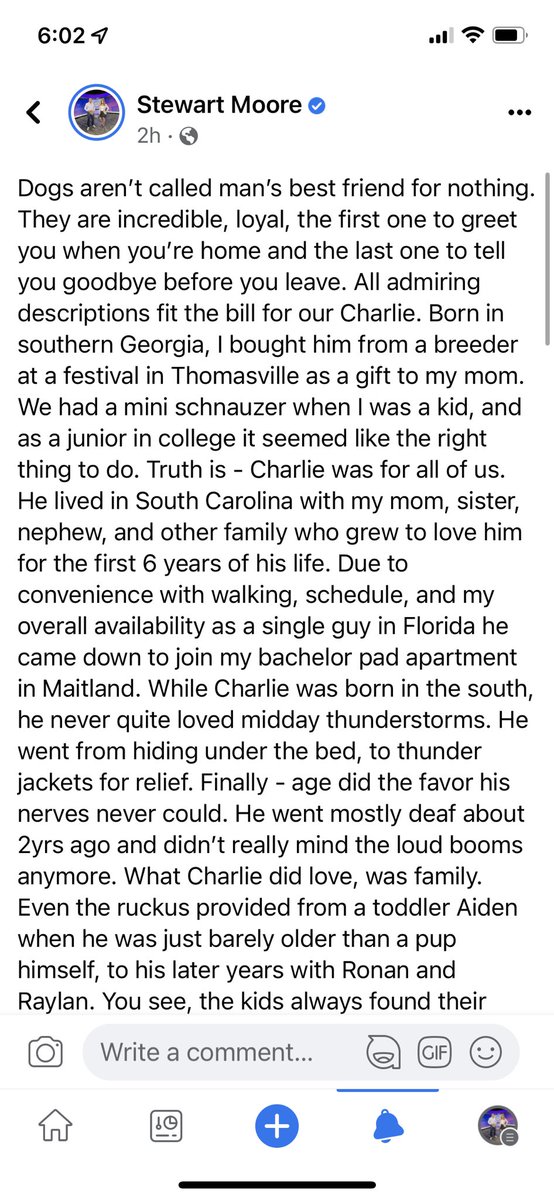
Task: Open the camera to attach a photo
Action: (x=45, y=1052)
